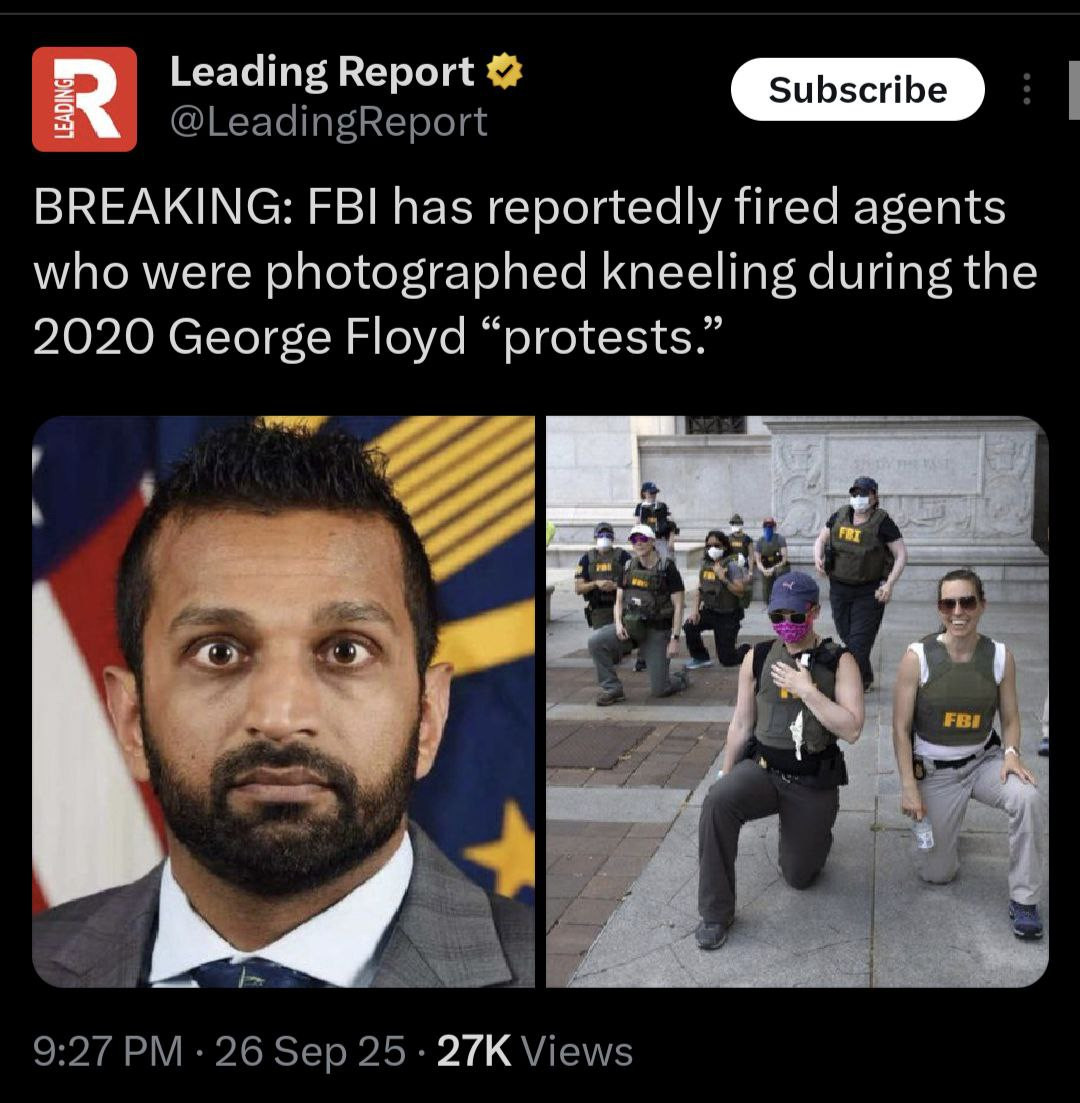Click the white word LEADING on the avatar

[x=63, y=108]
